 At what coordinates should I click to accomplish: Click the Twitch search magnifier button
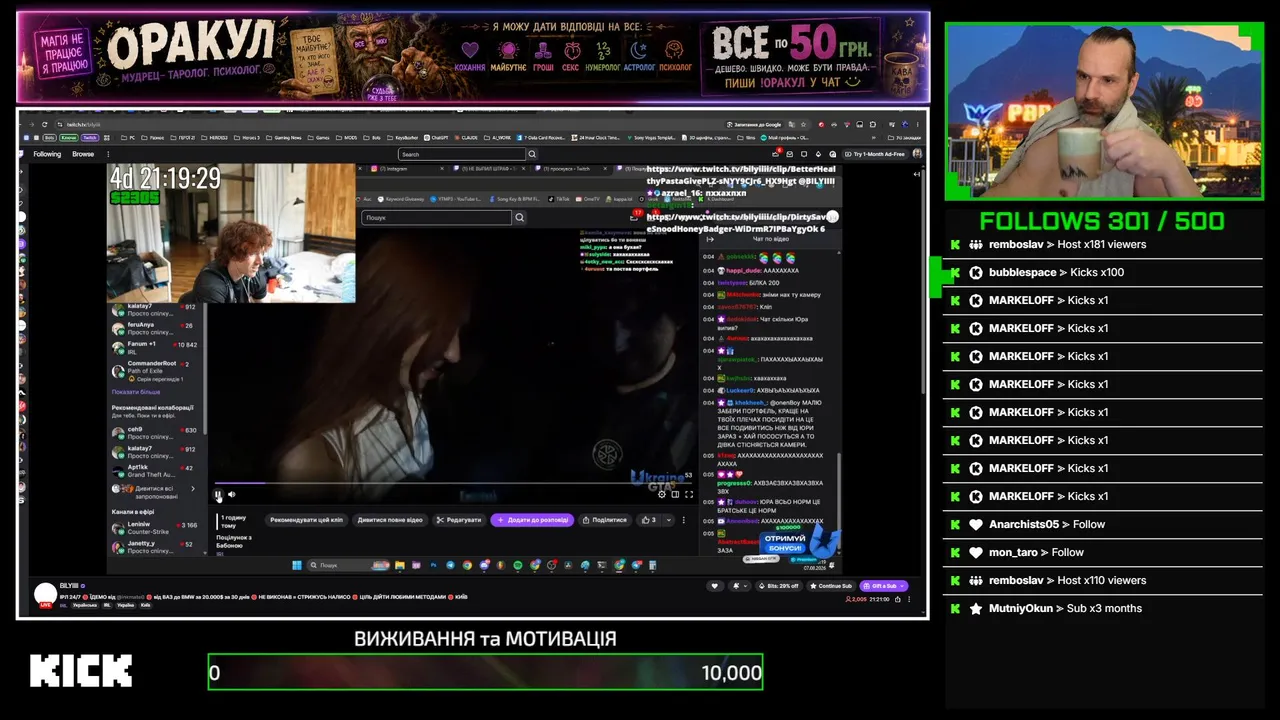(x=532, y=154)
